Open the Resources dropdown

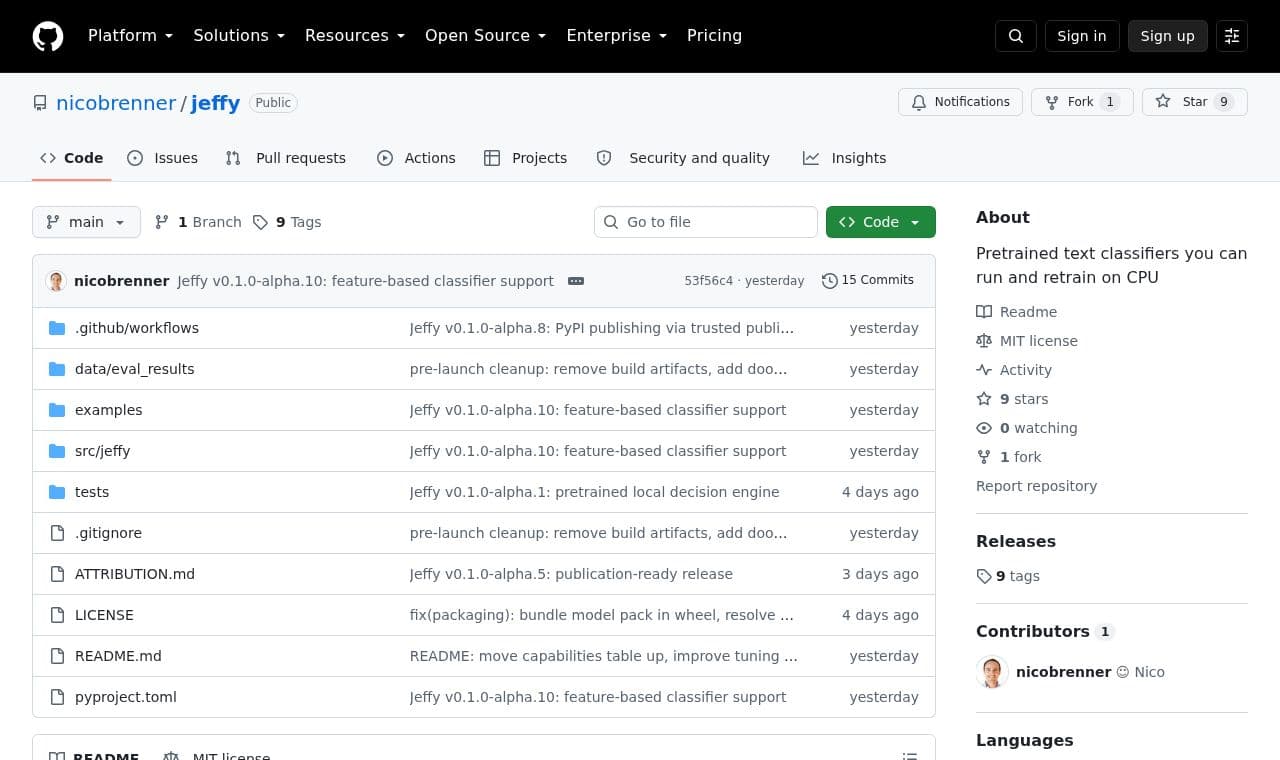pyautogui.click(x=354, y=36)
